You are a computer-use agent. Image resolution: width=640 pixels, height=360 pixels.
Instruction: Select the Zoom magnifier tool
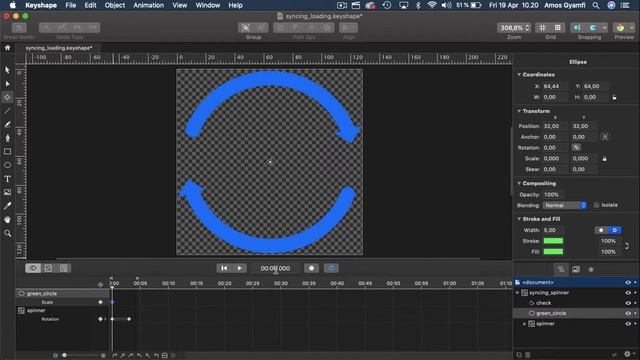coord(7,233)
